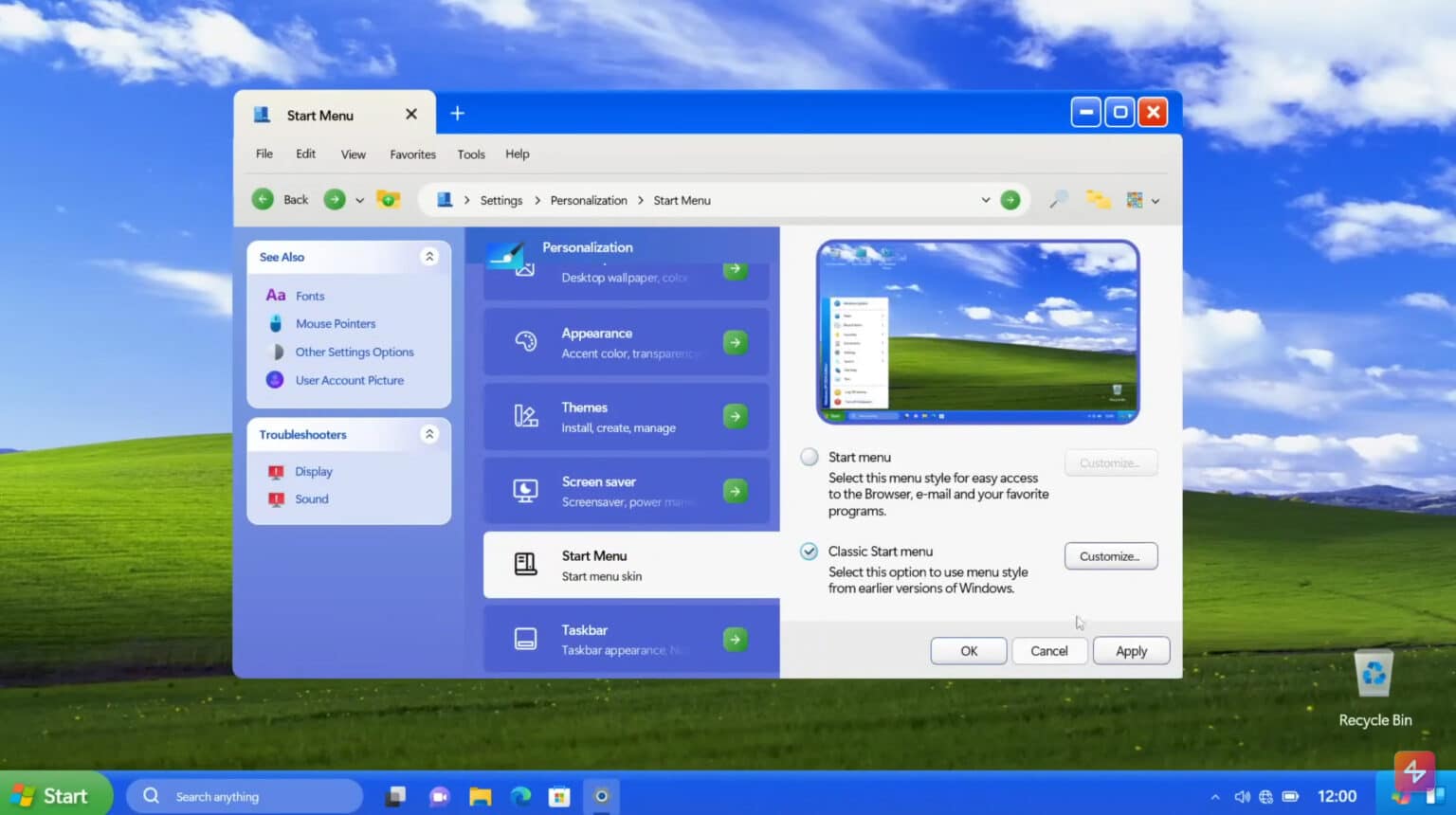Select the Start menu radio button
The height and width of the screenshot is (815, 1456).
point(809,456)
